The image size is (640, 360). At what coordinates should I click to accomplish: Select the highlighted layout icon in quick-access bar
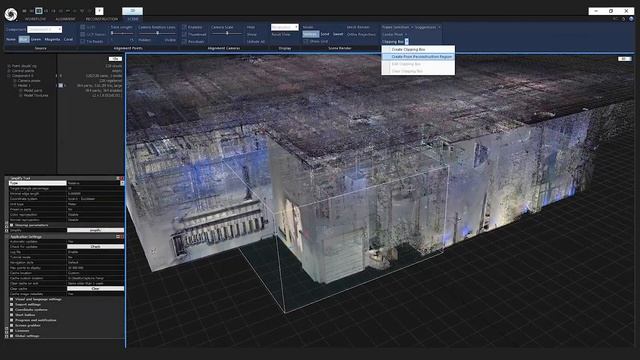38,11
